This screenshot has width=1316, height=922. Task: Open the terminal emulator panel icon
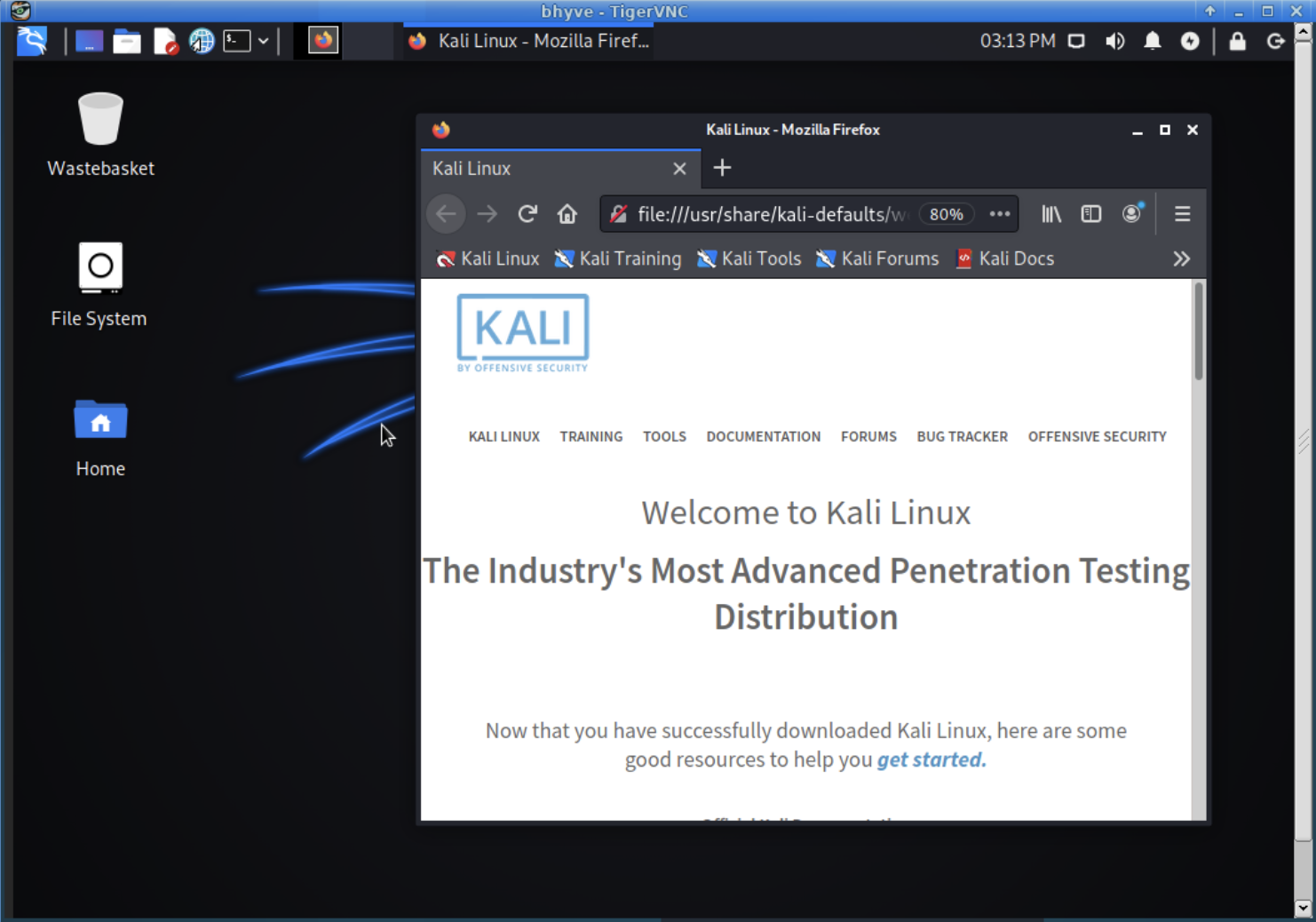pos(237,41)
